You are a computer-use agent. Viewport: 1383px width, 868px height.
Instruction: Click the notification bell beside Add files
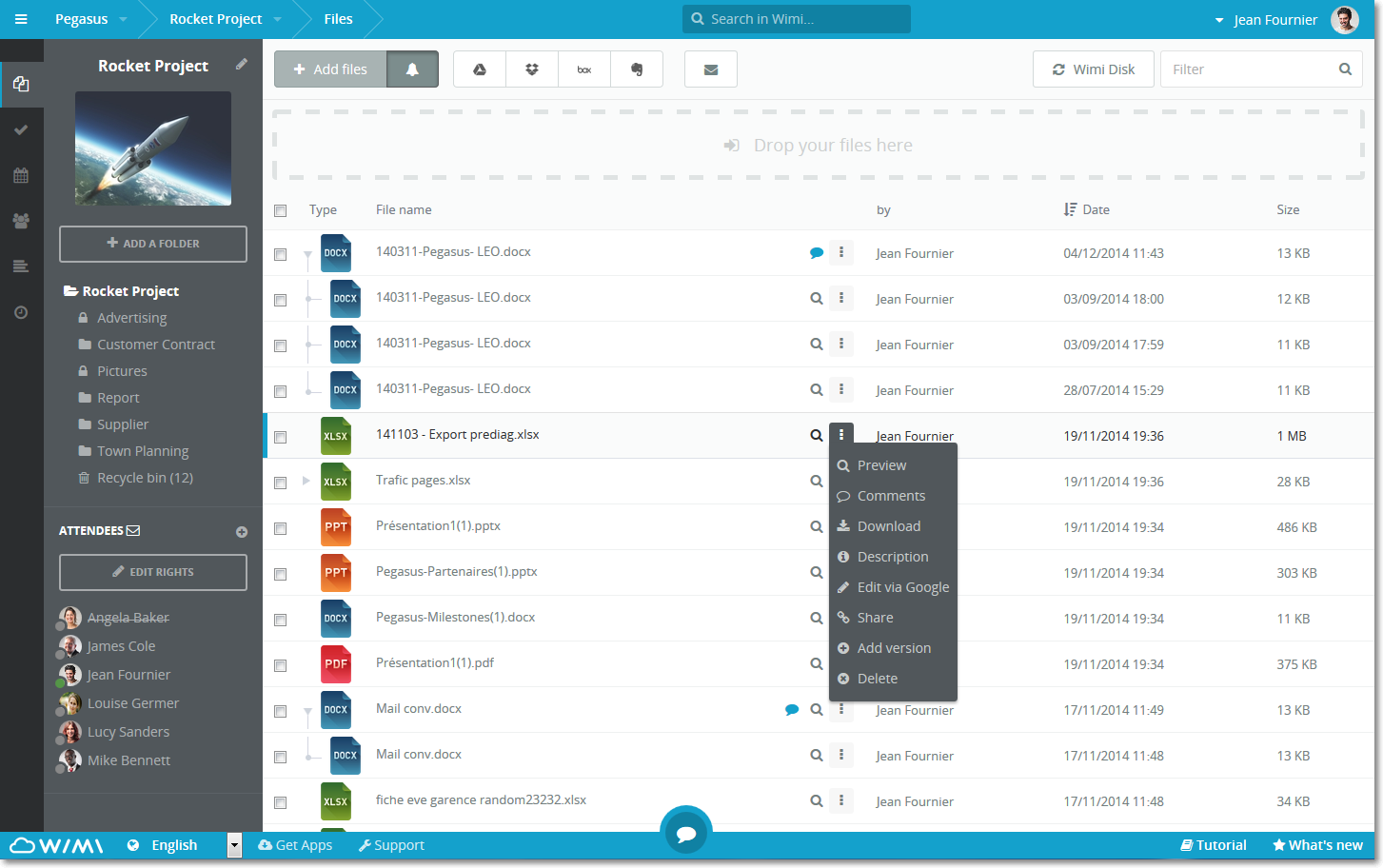412,69
